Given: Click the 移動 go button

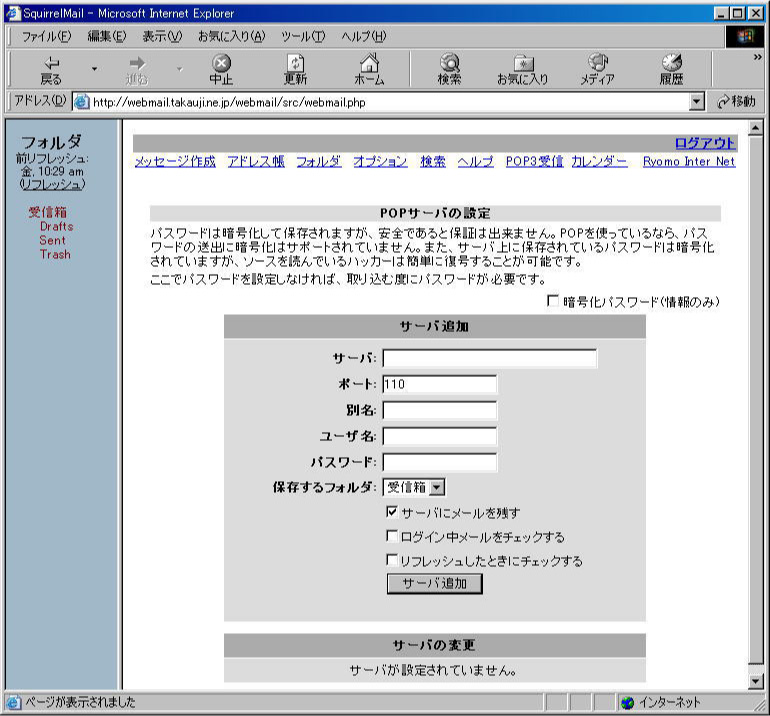Looking at the screenshot, I should coord(736,102).
